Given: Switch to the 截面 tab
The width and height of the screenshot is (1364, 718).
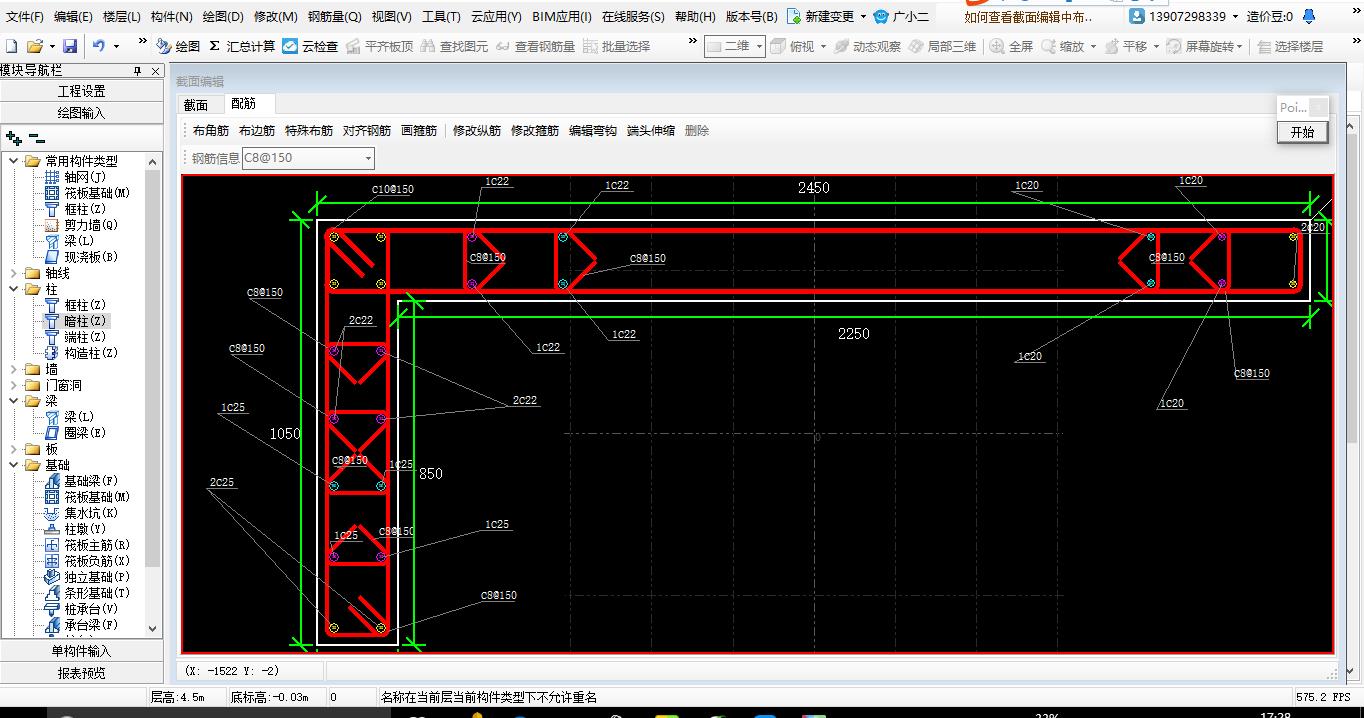Looking at the screenshot, I should [196, 105].
